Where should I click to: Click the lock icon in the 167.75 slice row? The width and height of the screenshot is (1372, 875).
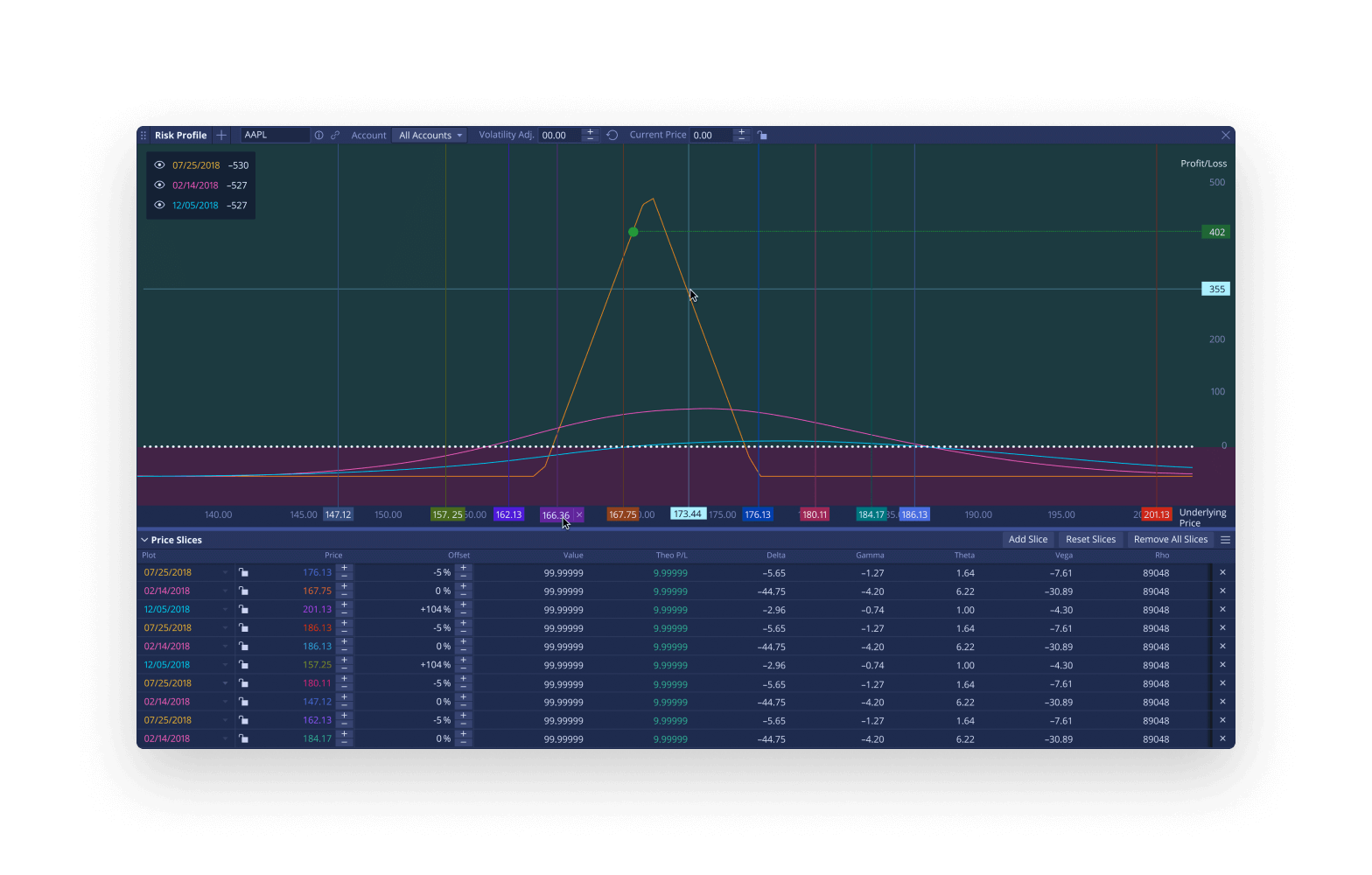pyautogui.click(x=244, y=591)
